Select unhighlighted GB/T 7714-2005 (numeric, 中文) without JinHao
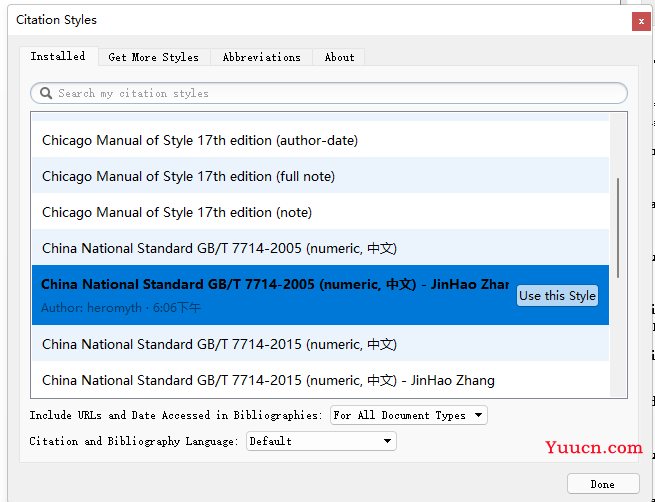This screenshot has width=655, height=502. pos(320,248)
